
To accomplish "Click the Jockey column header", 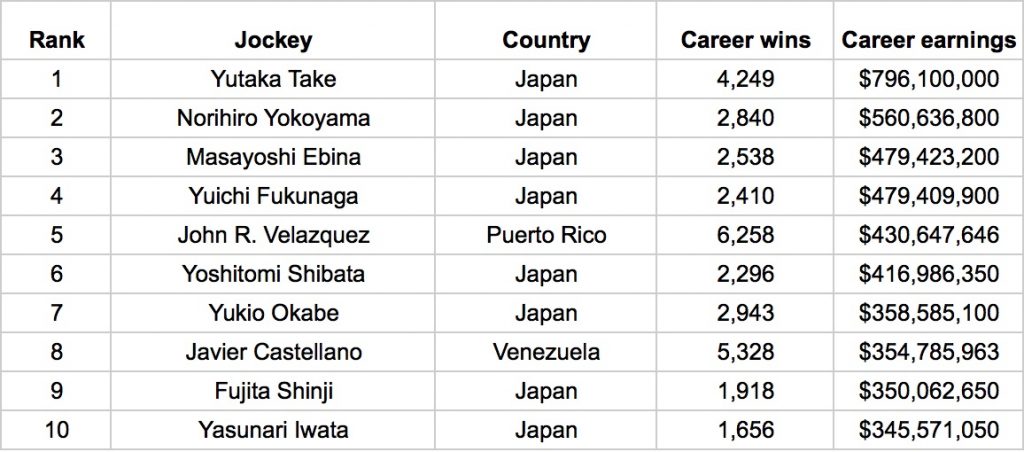I will 273,40.
